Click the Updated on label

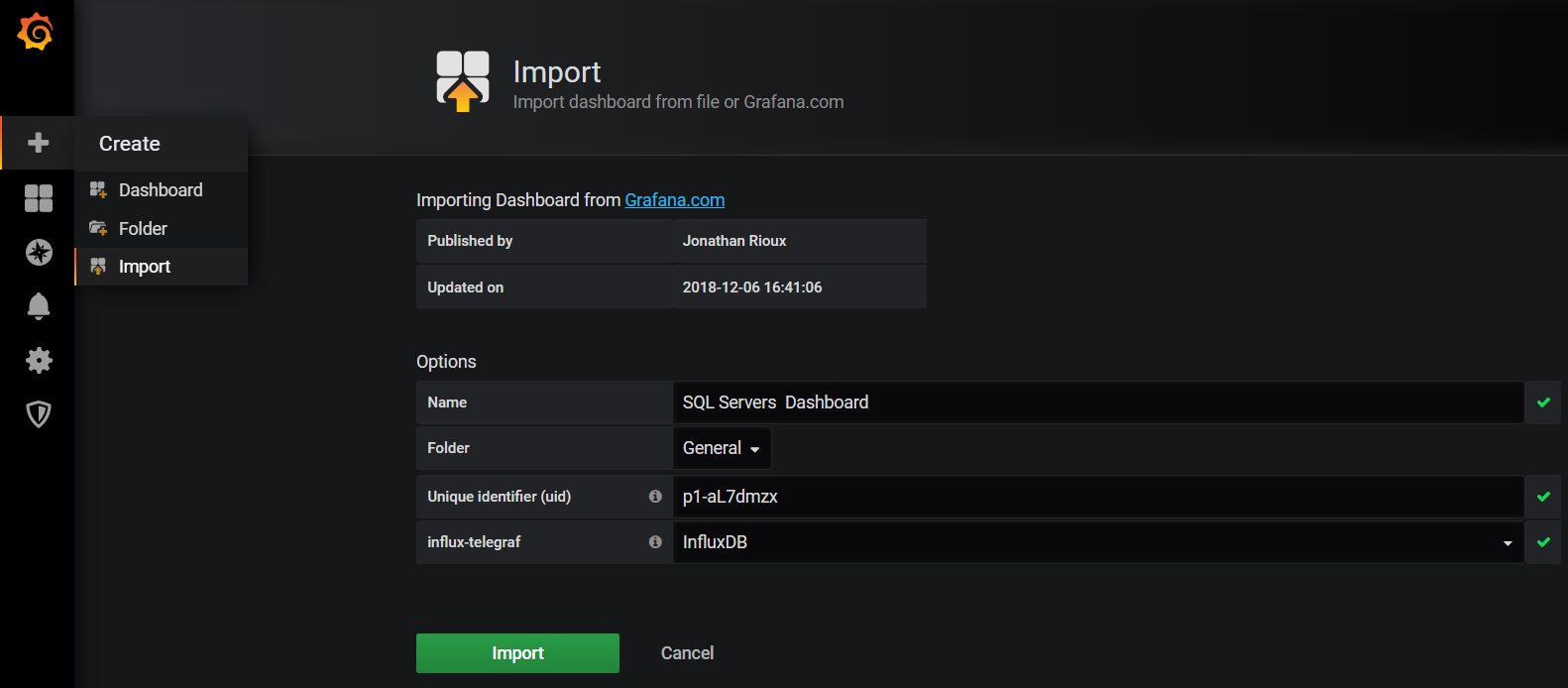(466, 287)
